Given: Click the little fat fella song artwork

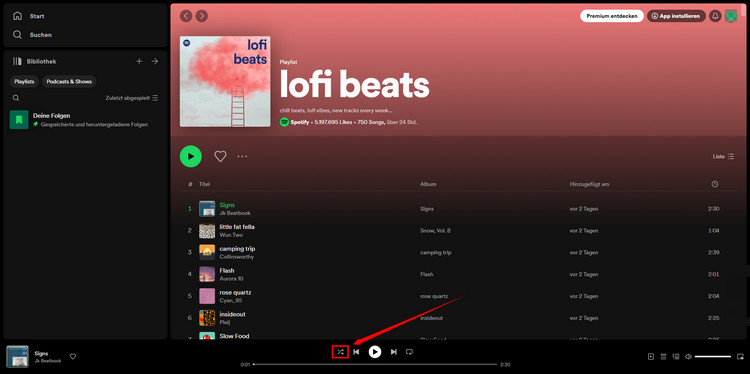Looking at the screenshot, I should pos(207,231).
